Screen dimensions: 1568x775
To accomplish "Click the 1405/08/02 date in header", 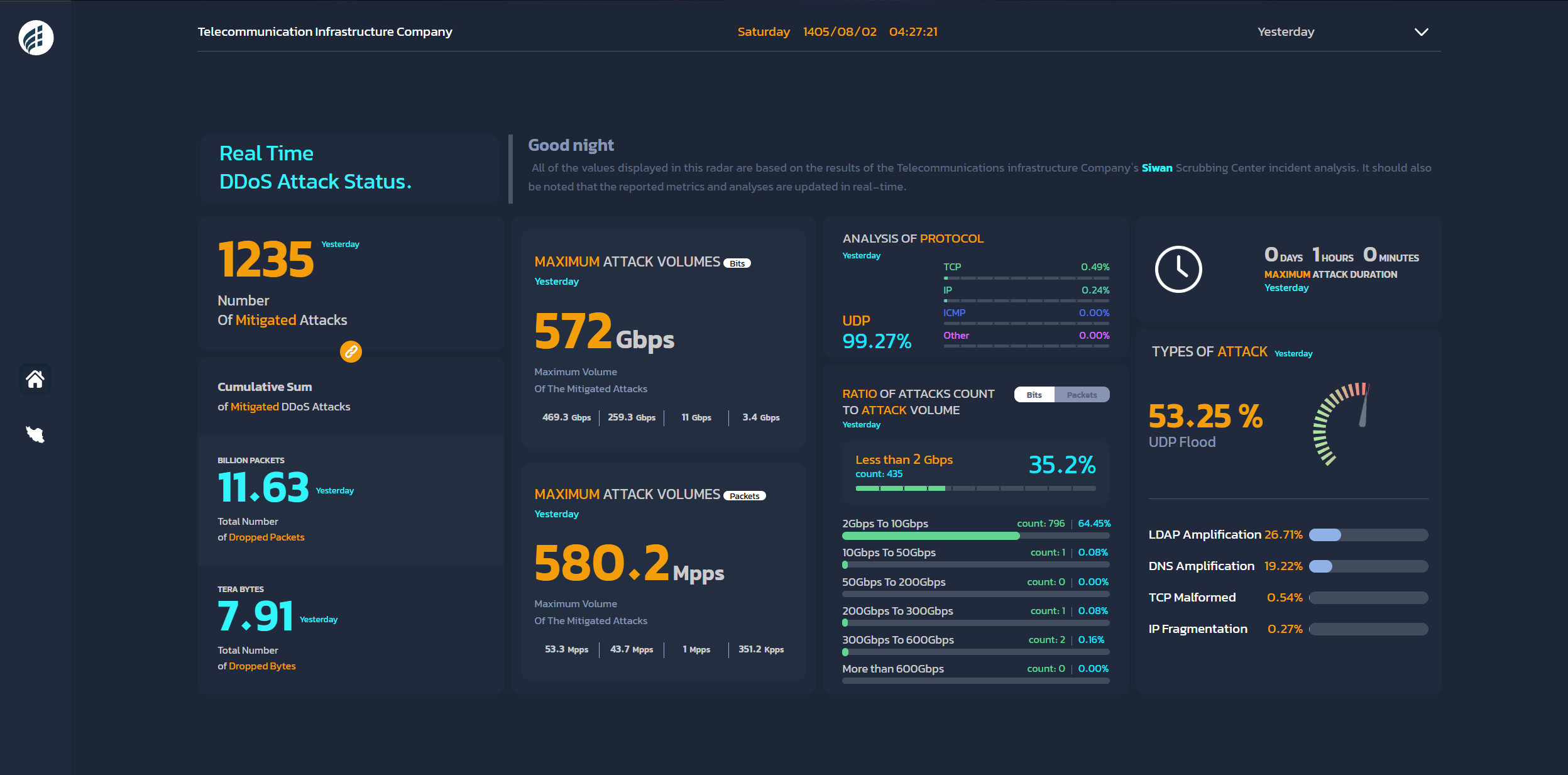I will [x=840, y=32].
